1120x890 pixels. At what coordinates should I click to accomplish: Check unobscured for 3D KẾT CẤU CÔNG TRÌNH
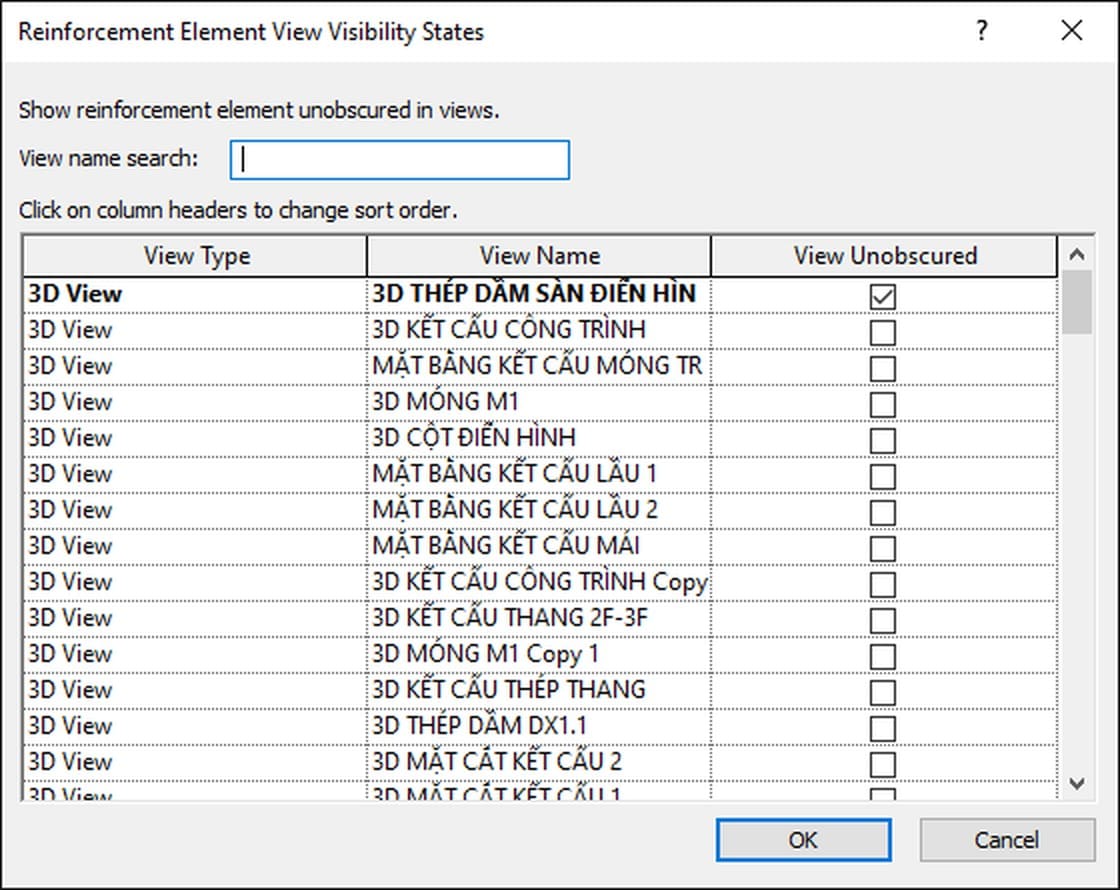(x=883, y=333)
